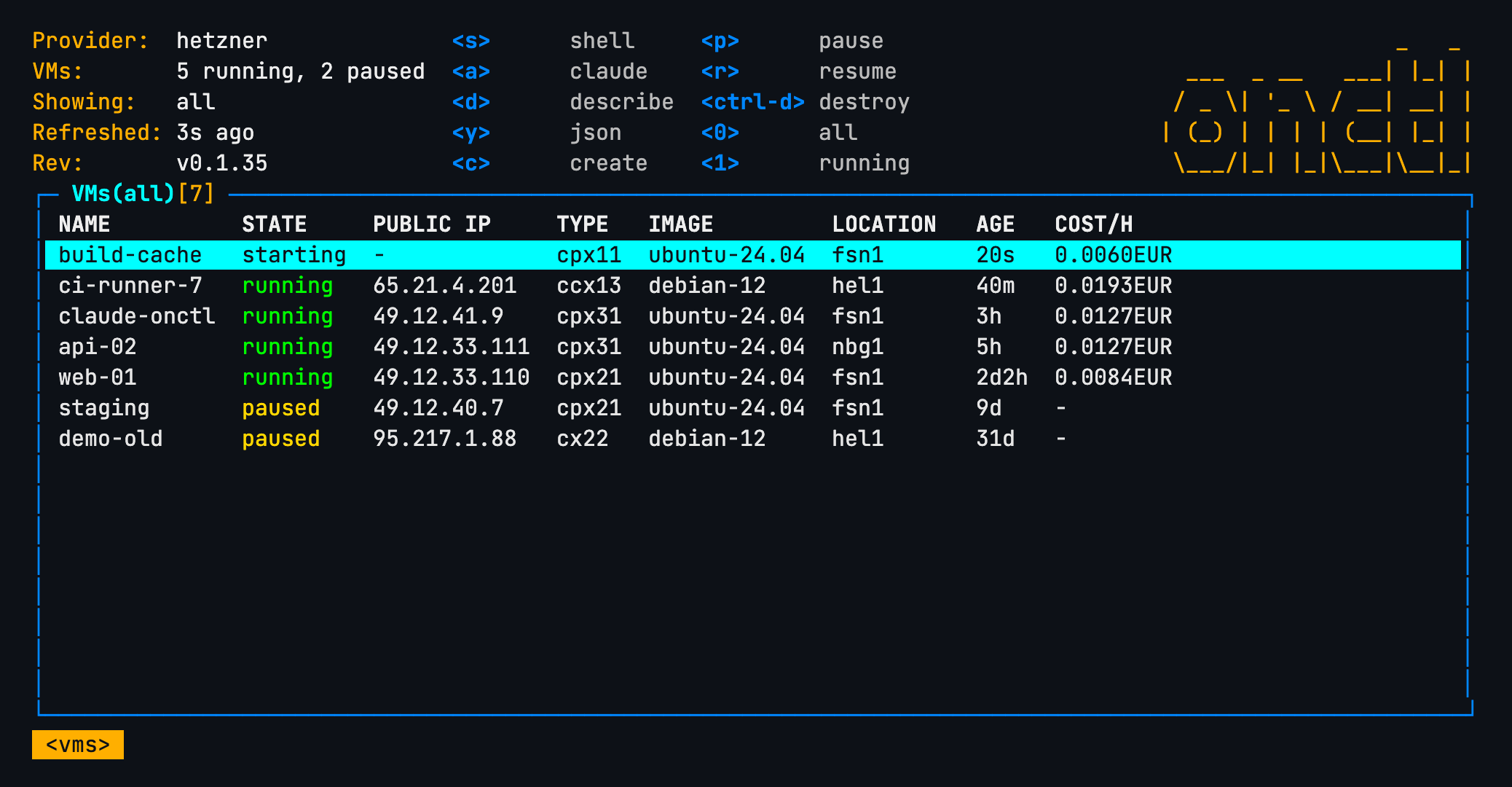
Task: Click the VMs(all)[7] panel title
Action: pos(143,194)
